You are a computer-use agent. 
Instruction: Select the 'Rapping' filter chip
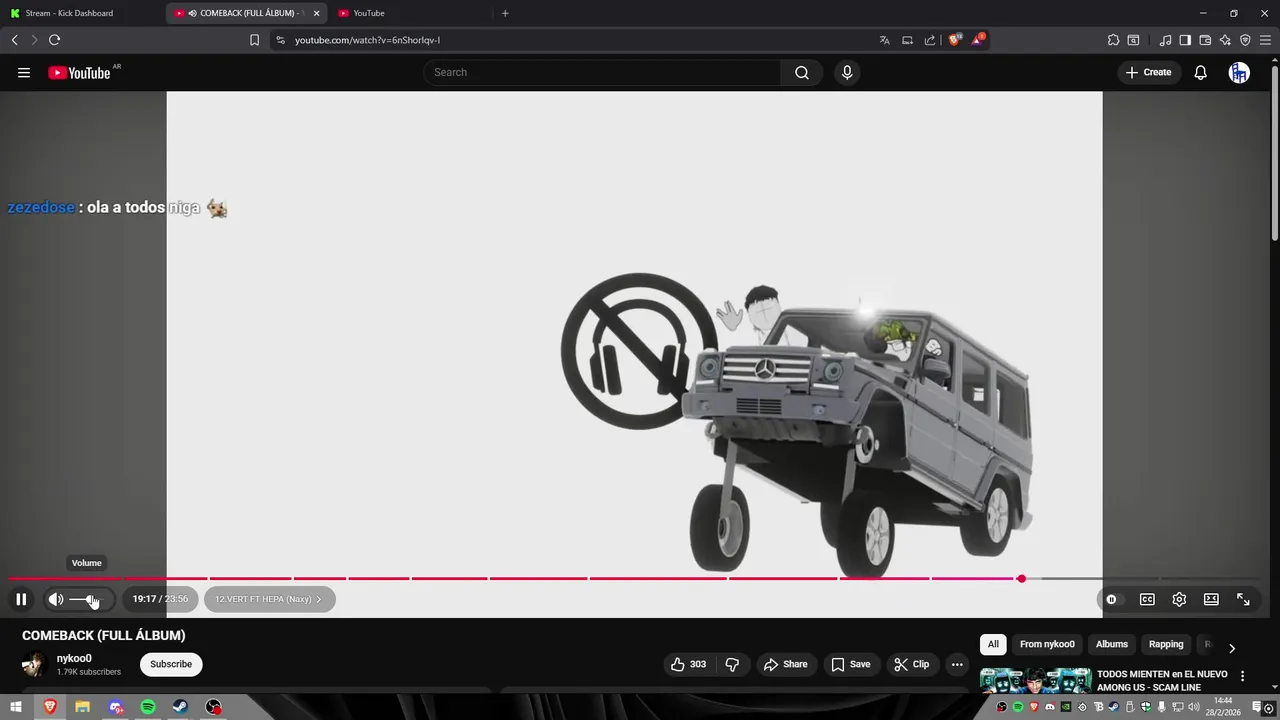(1166, 644)
